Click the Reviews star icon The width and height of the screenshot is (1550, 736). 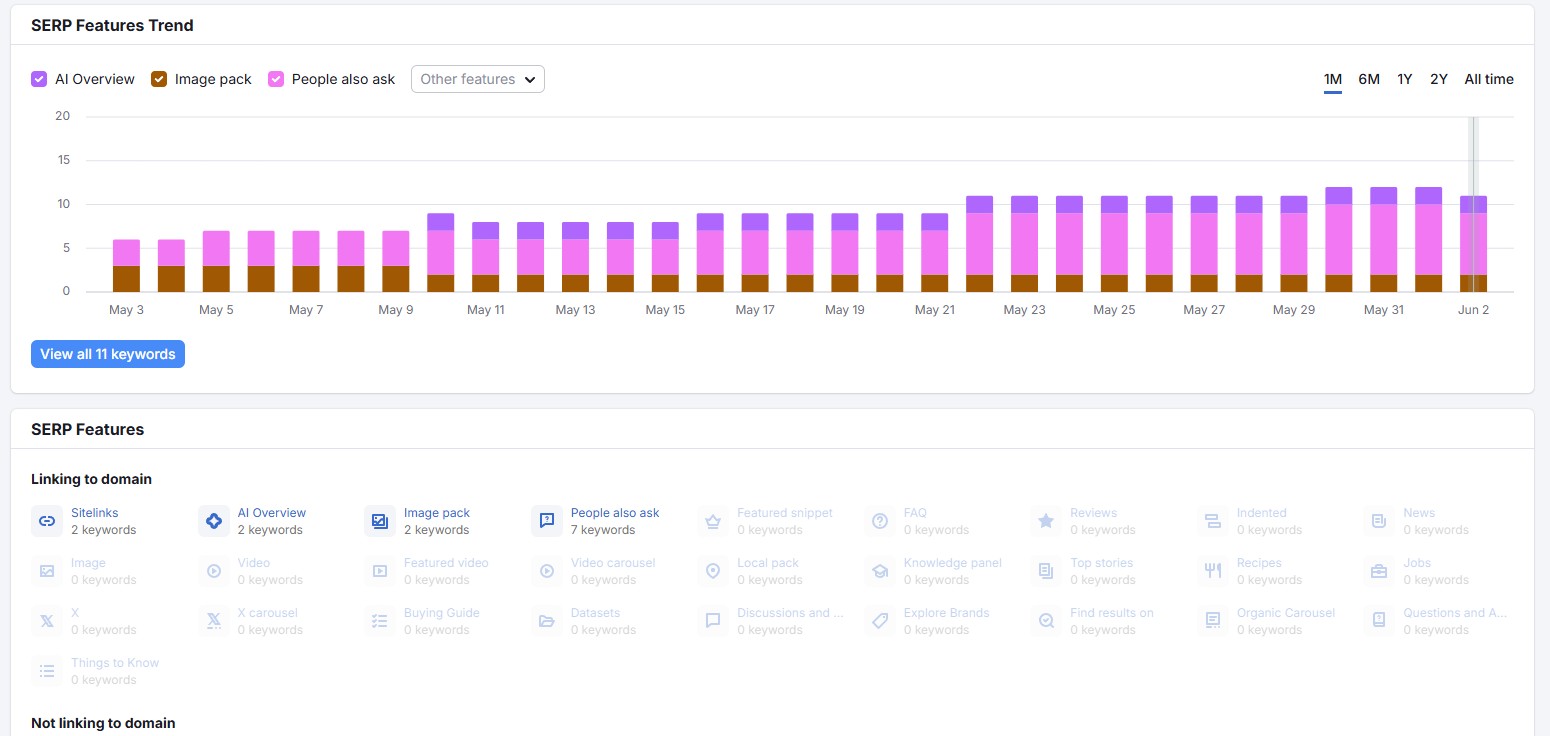tap(1046, 521)
